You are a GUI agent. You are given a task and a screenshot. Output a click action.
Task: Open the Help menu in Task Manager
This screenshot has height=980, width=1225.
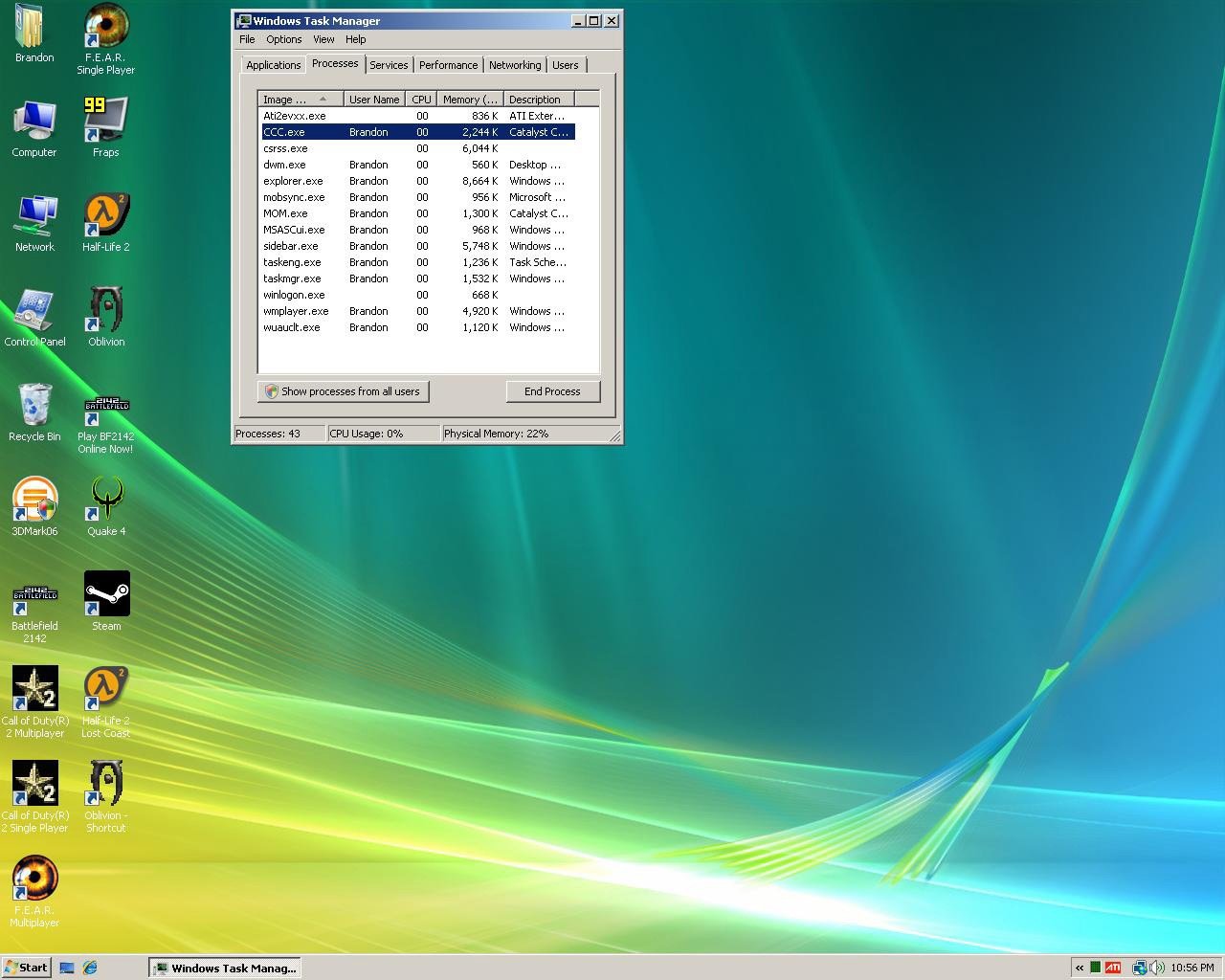tap(355, 39)
